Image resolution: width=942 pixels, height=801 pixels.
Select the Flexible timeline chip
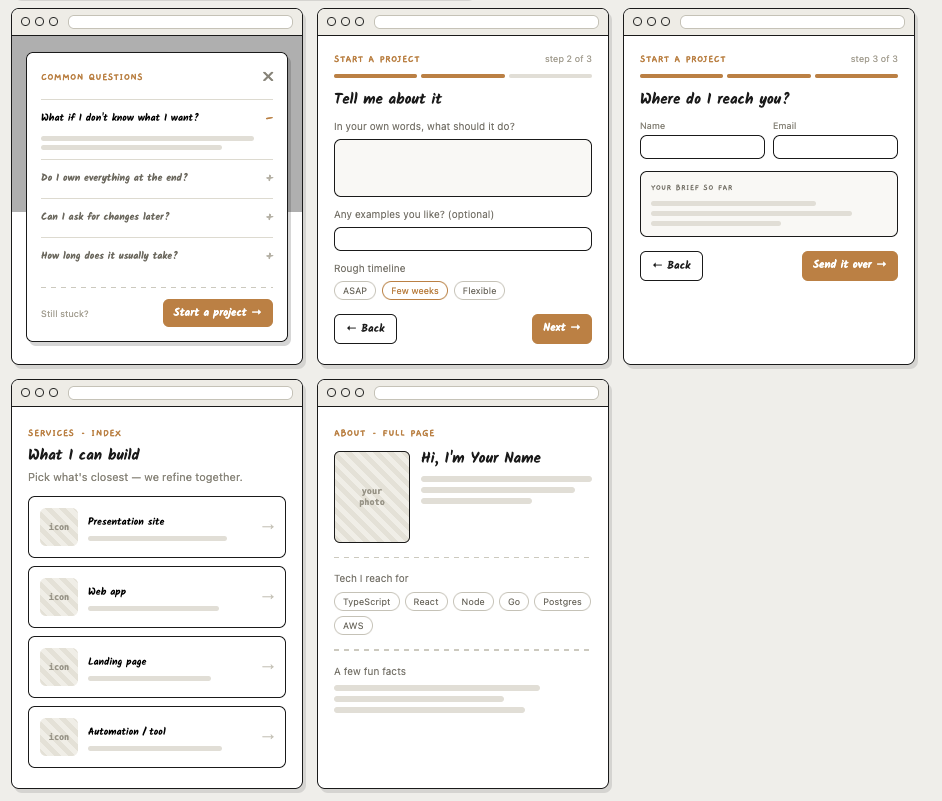479,291
